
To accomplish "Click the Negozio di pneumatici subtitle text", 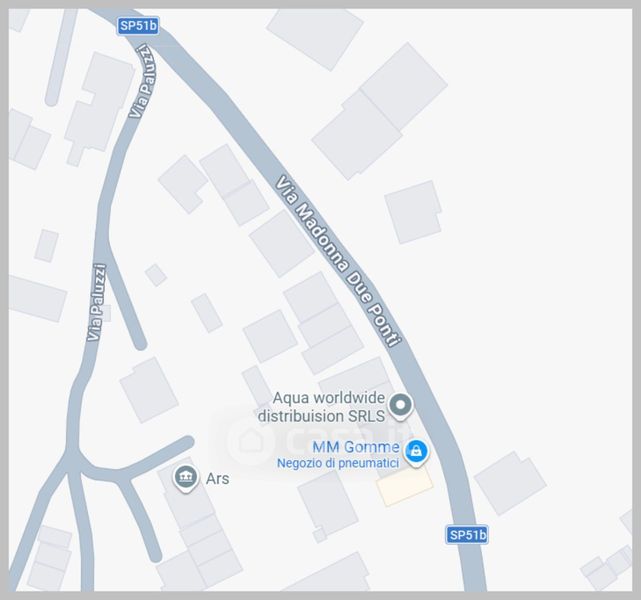I will point(338,463).
